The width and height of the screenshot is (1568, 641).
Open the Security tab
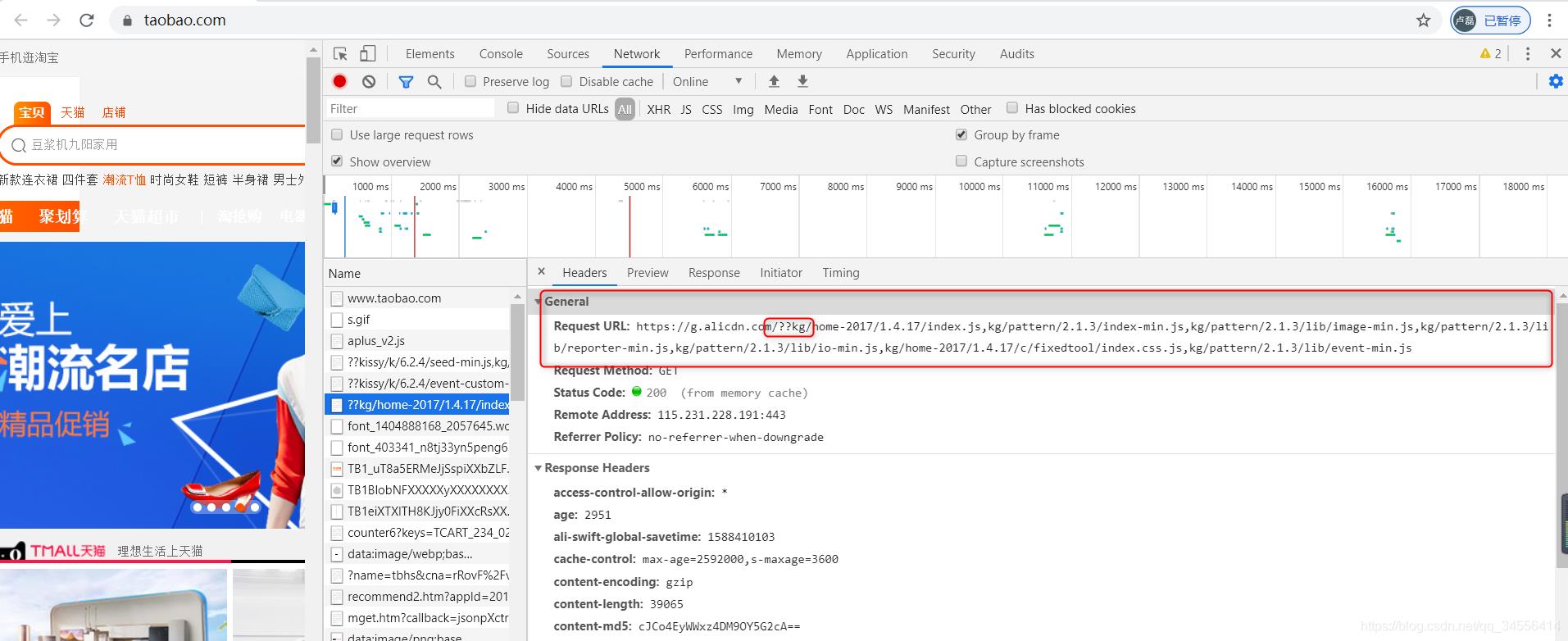click(953, 54)
